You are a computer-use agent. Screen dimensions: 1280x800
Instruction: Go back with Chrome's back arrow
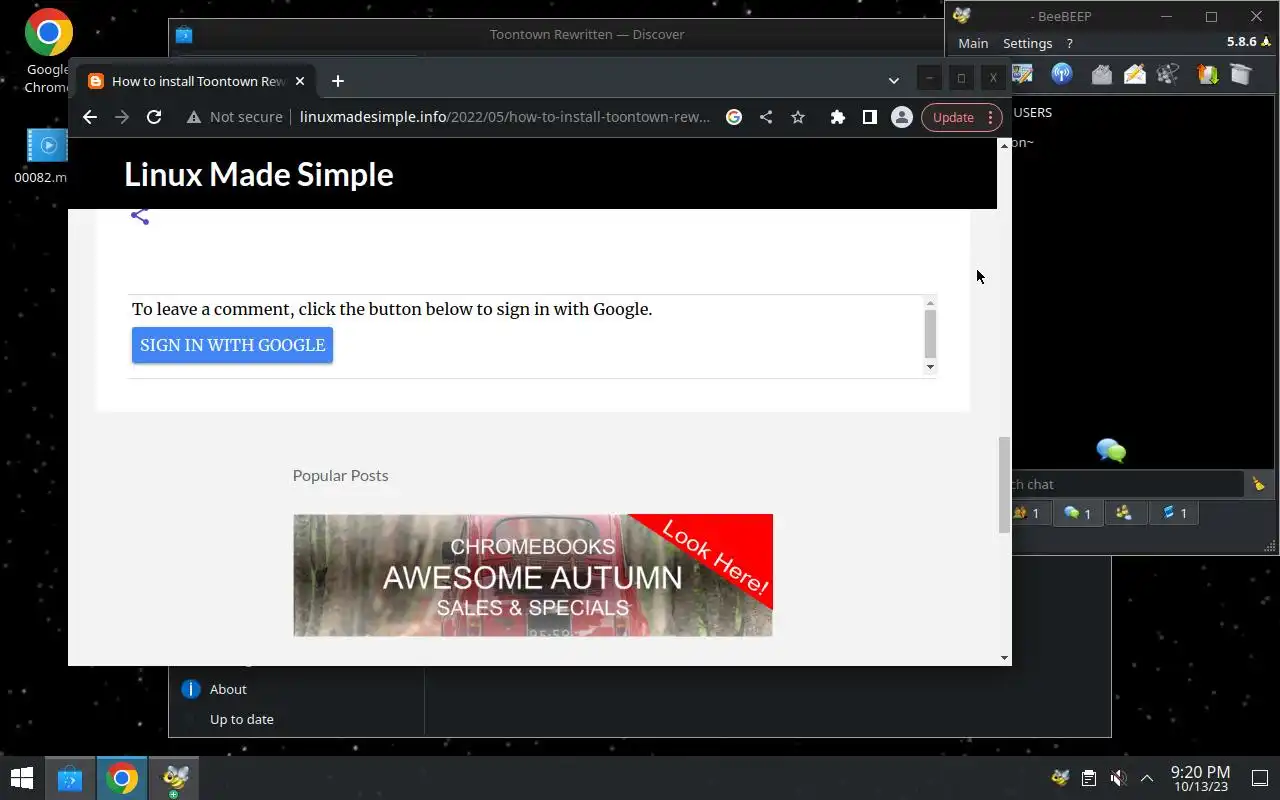pos(90,117)
